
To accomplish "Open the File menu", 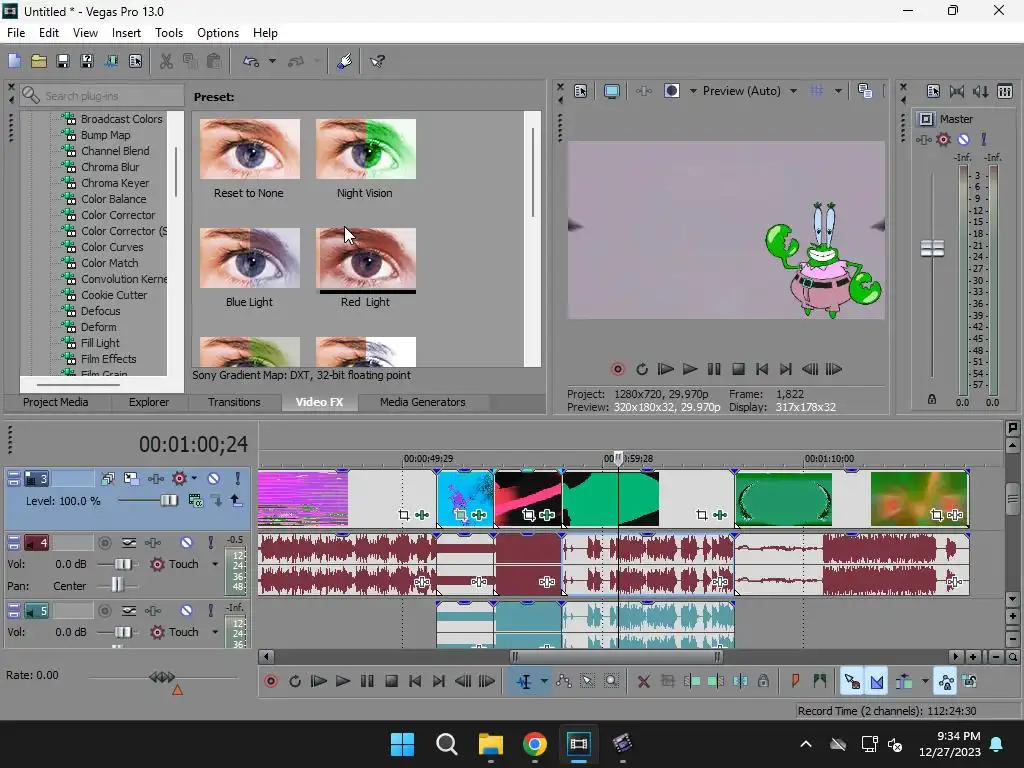I will click(16, 33).
